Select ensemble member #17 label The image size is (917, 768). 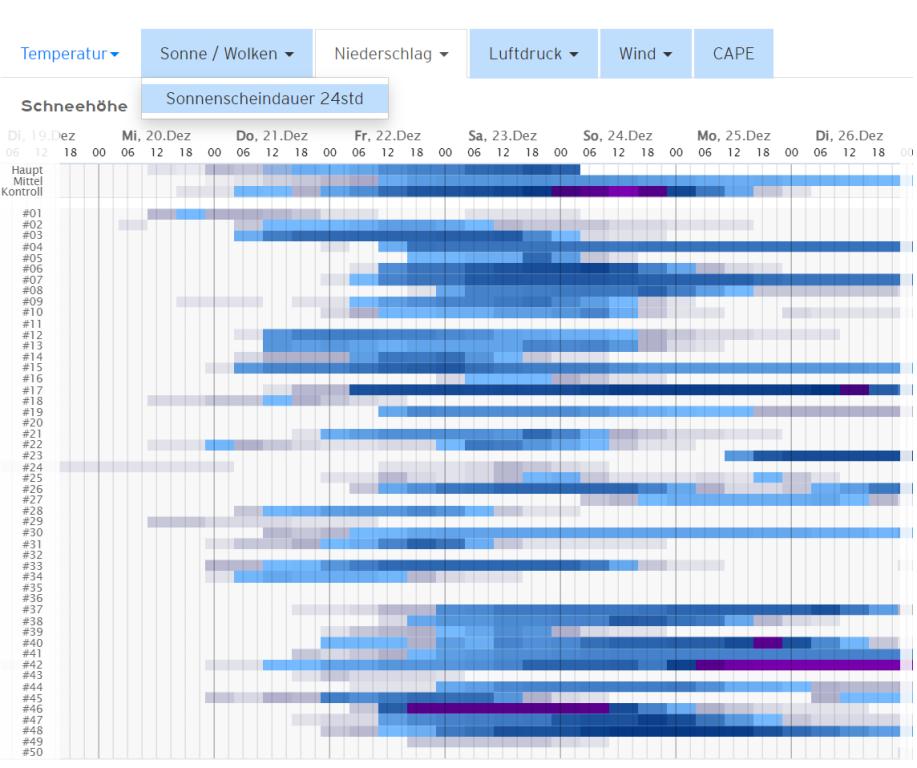(x=32, y=390)
